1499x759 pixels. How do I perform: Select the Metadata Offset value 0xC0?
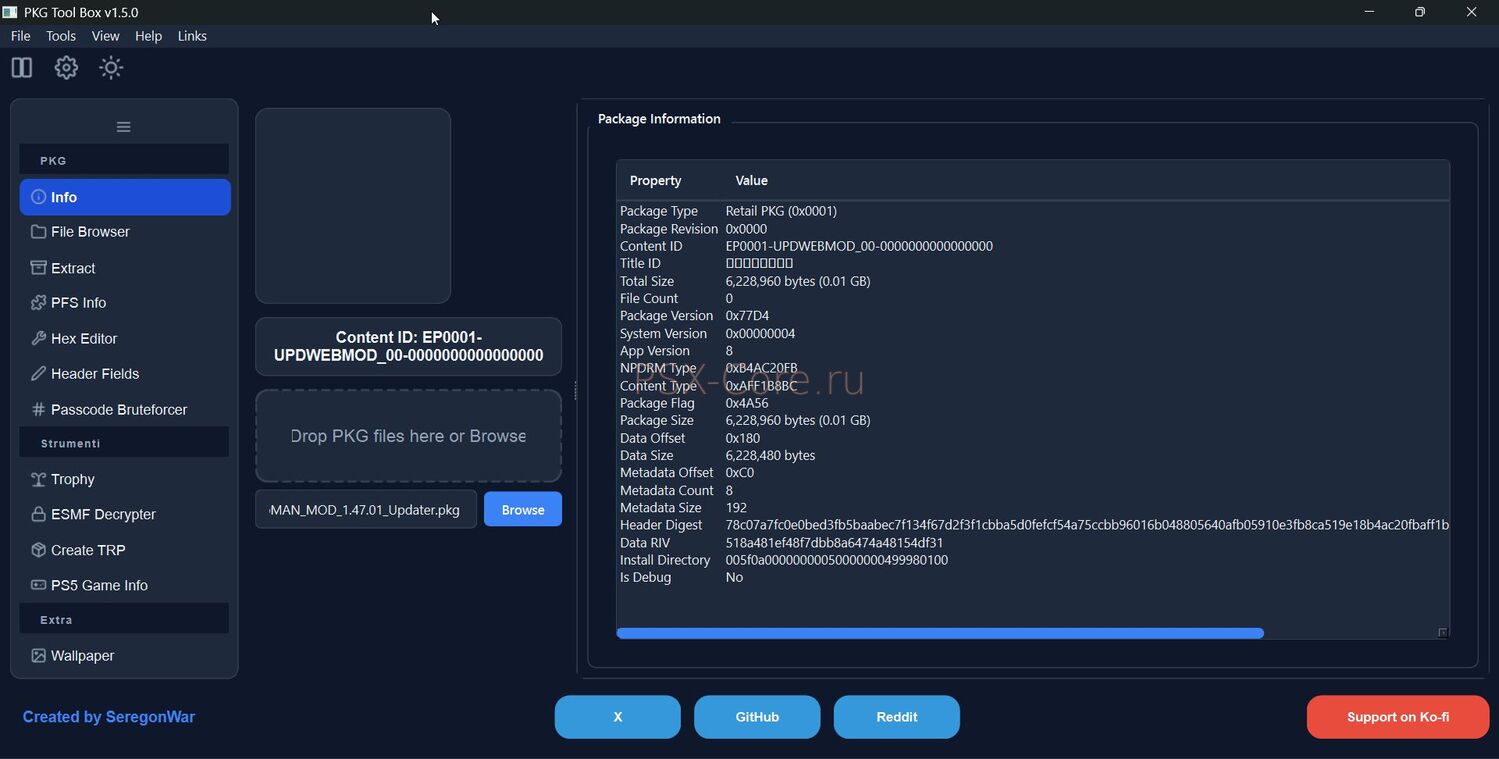click(740, 473)
